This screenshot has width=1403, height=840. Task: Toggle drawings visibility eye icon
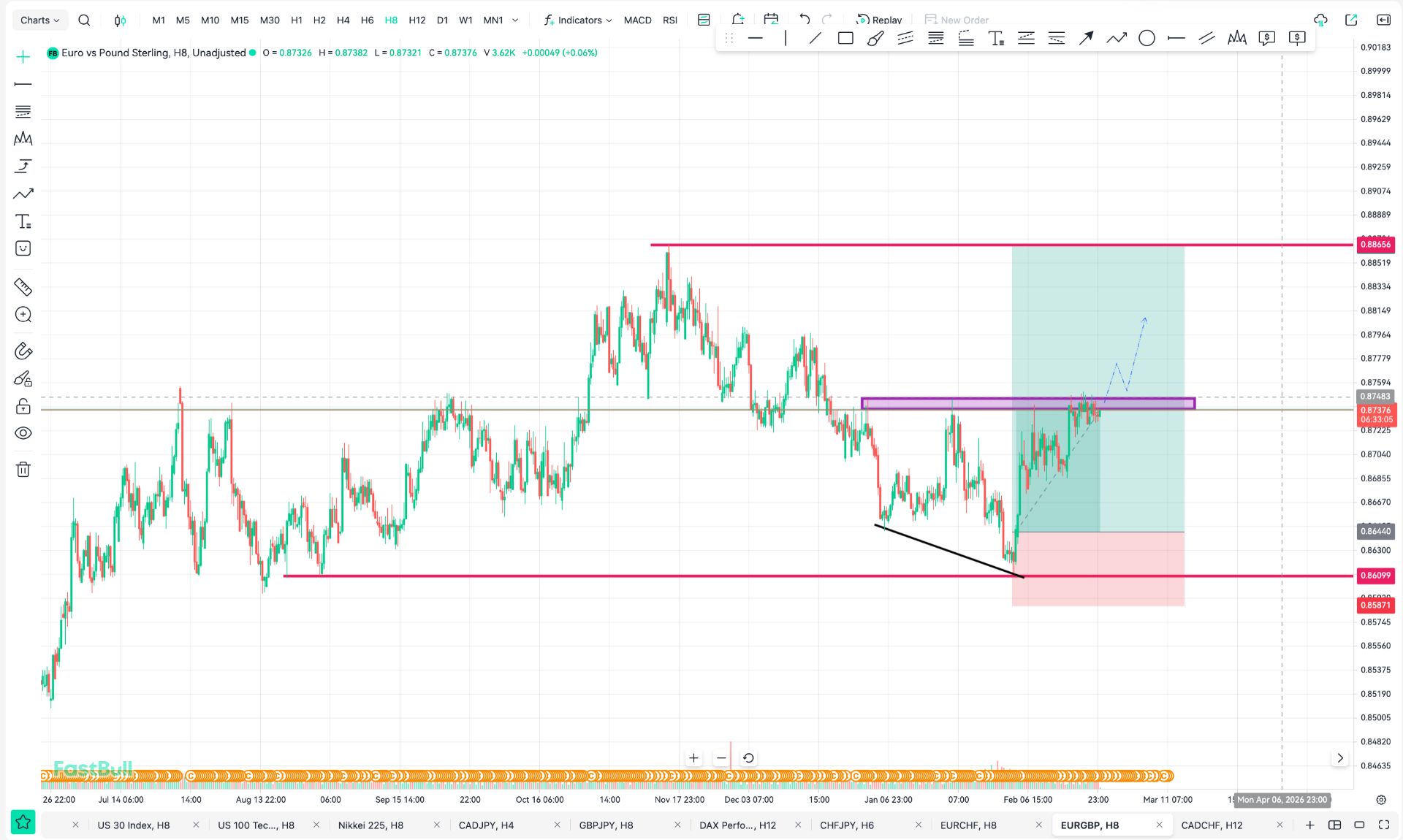(23, 433)
